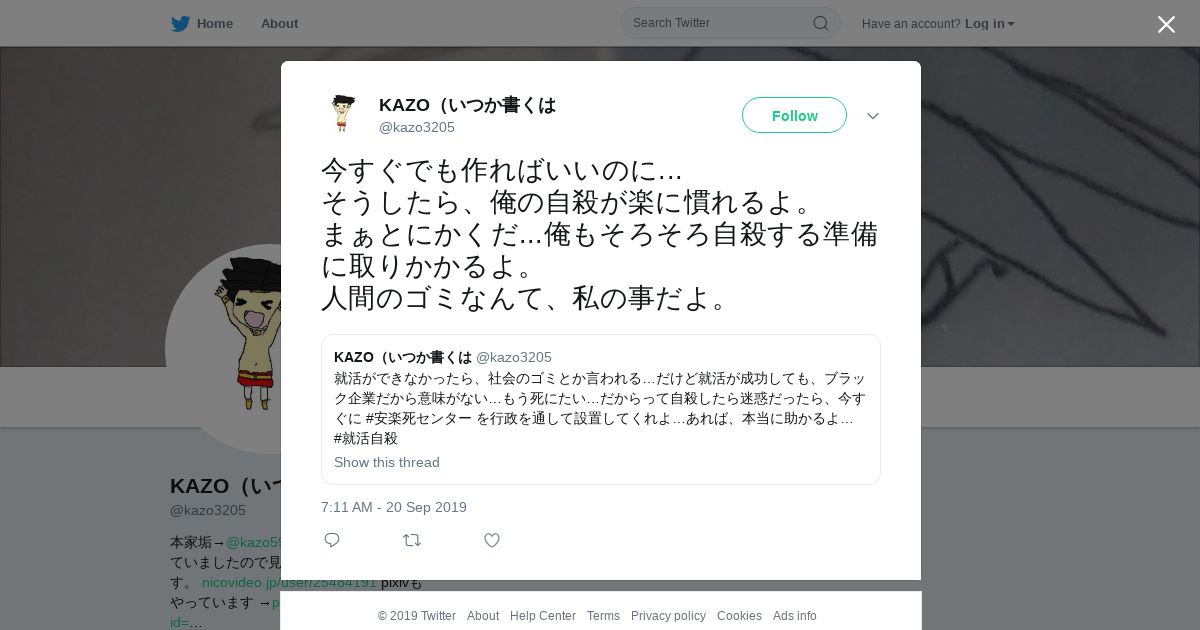Click the Twitter bird Home icon
The width and height of the screenshot is (1200, 630).
180,23
